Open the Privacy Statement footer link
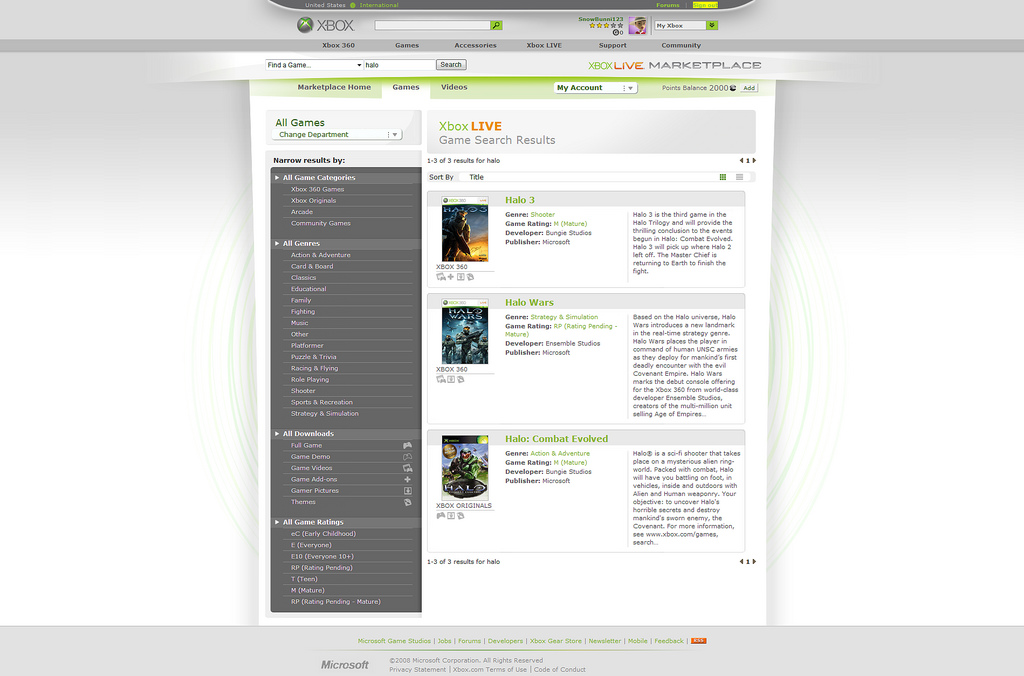The width and height of the screenshot is (1024, 676). pos(418,669)
